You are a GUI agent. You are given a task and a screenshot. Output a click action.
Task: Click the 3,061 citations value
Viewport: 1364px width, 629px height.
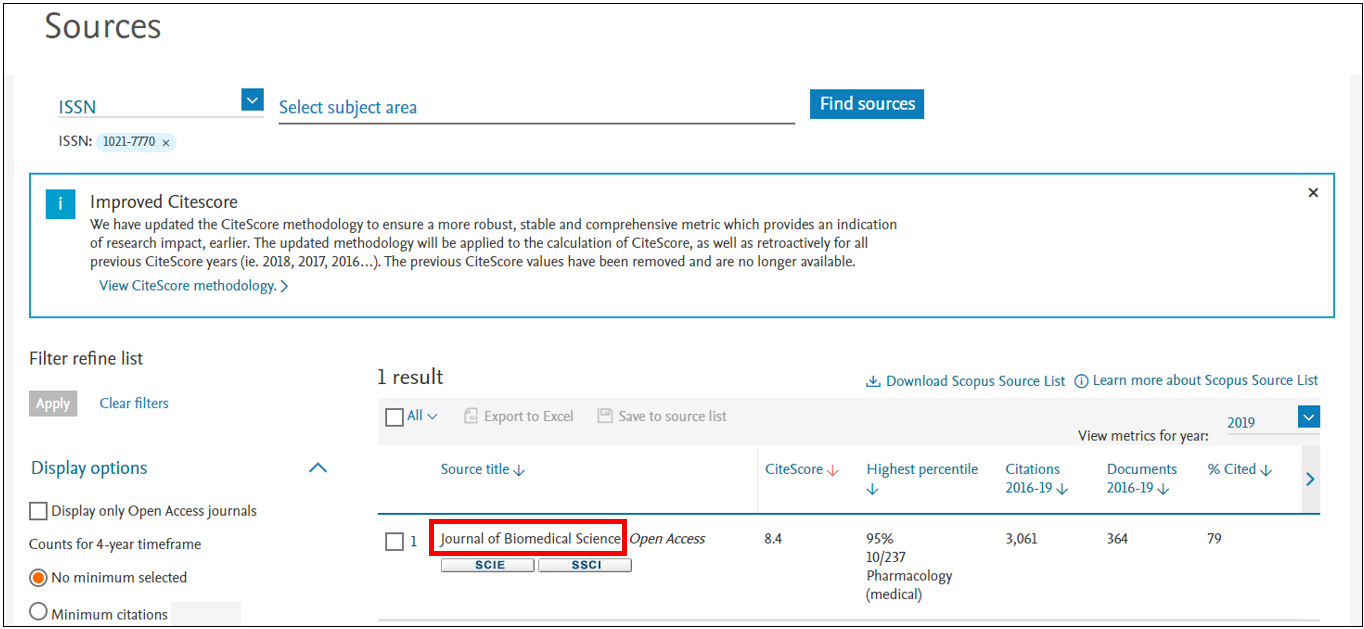pos(1022,539)
